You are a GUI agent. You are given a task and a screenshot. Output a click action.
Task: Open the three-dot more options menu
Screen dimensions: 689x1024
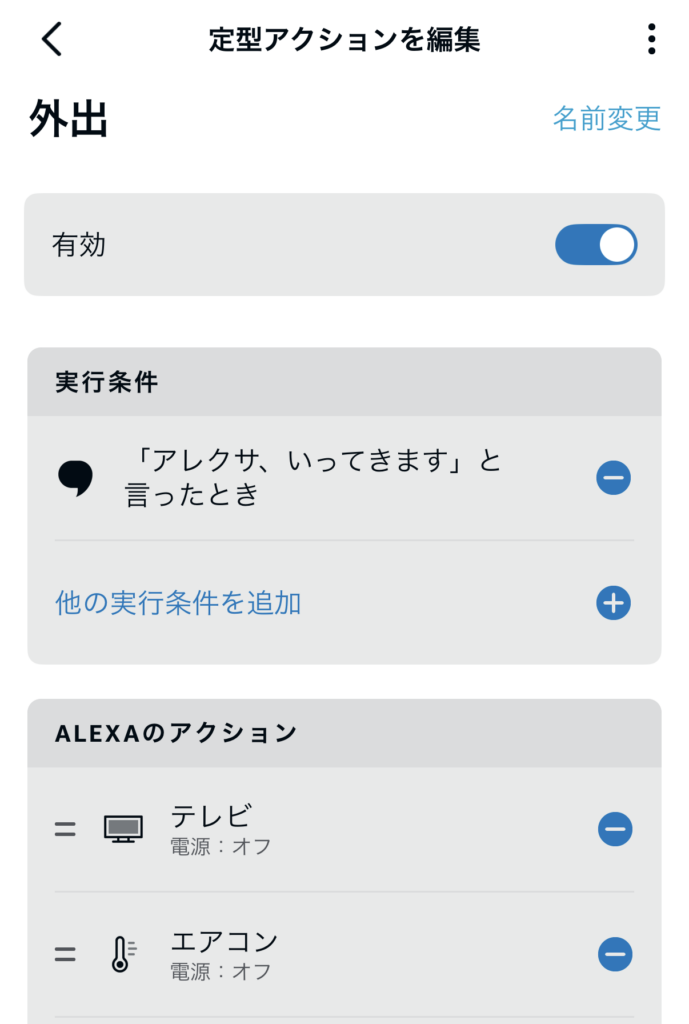(651, 39)
